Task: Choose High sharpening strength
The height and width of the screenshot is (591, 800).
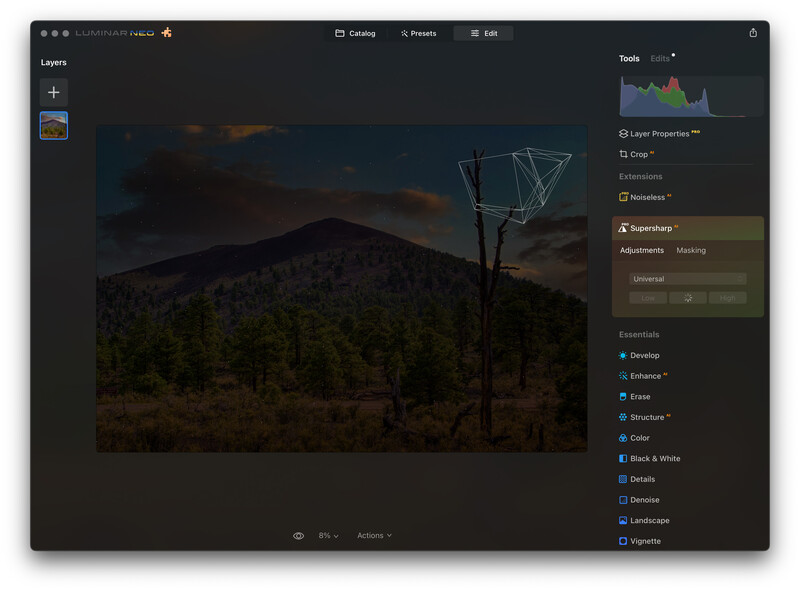Action: pyautogui.click(x=728, y=298)
